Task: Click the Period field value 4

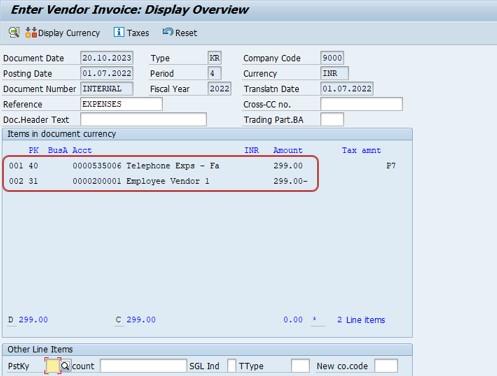Action: (215, 73)
